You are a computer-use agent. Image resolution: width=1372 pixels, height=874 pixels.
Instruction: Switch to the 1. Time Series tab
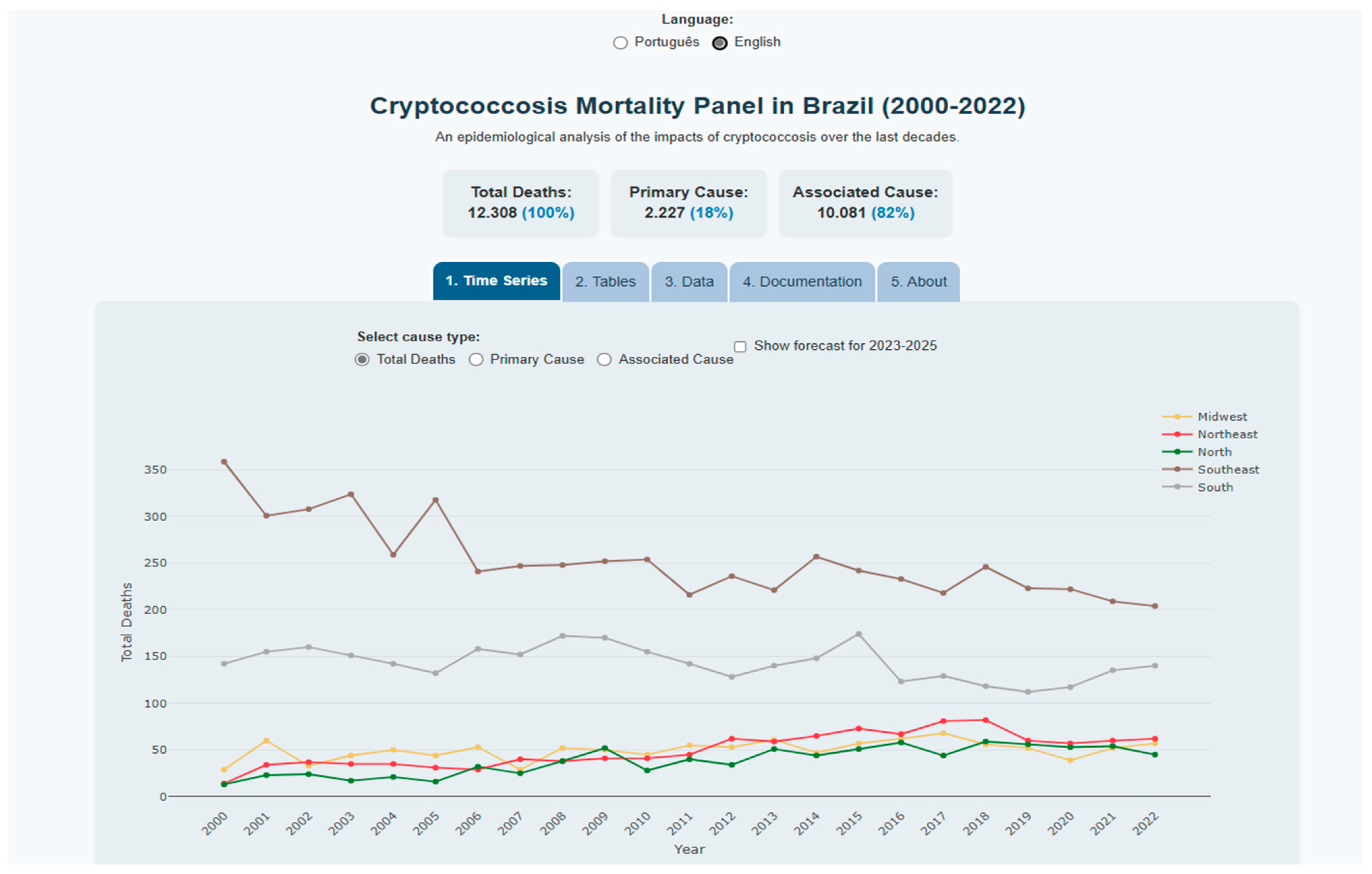pos(496,281)
